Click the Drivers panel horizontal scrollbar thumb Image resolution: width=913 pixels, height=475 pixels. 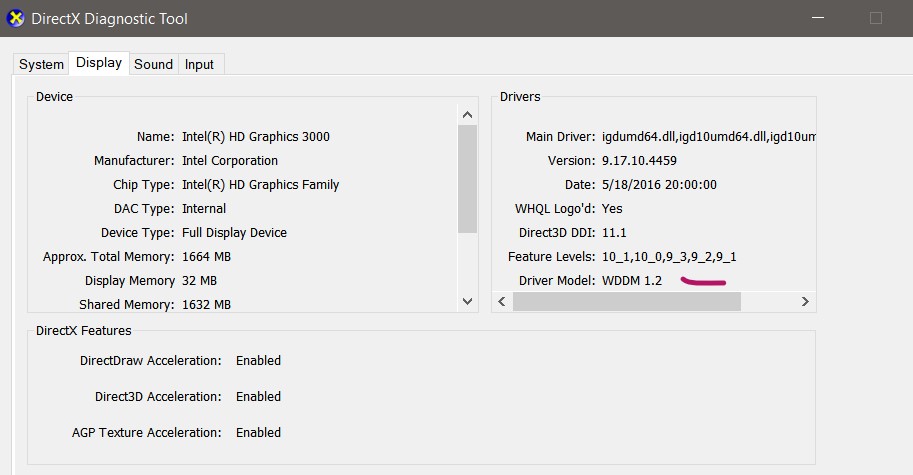(627, 302)
